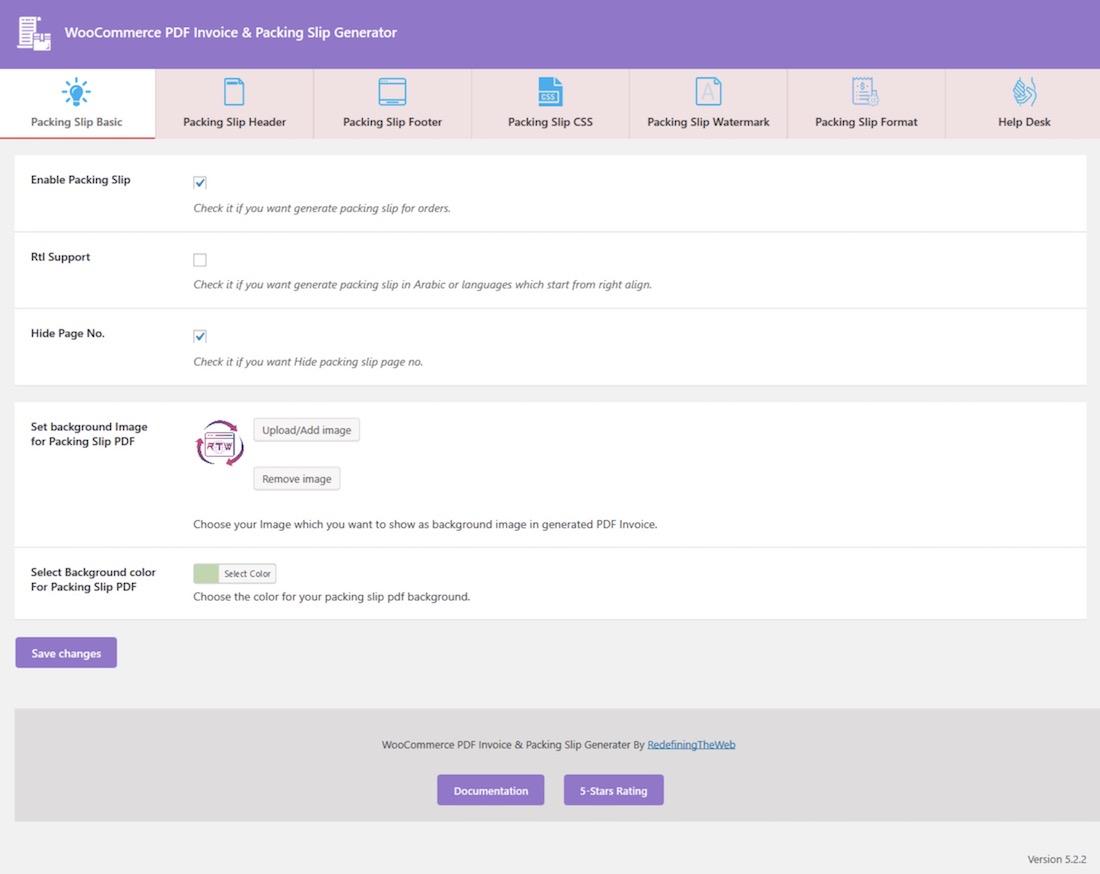Open the green background color swatch
Screen dimensions: 1100x874
tap(206, 573)
